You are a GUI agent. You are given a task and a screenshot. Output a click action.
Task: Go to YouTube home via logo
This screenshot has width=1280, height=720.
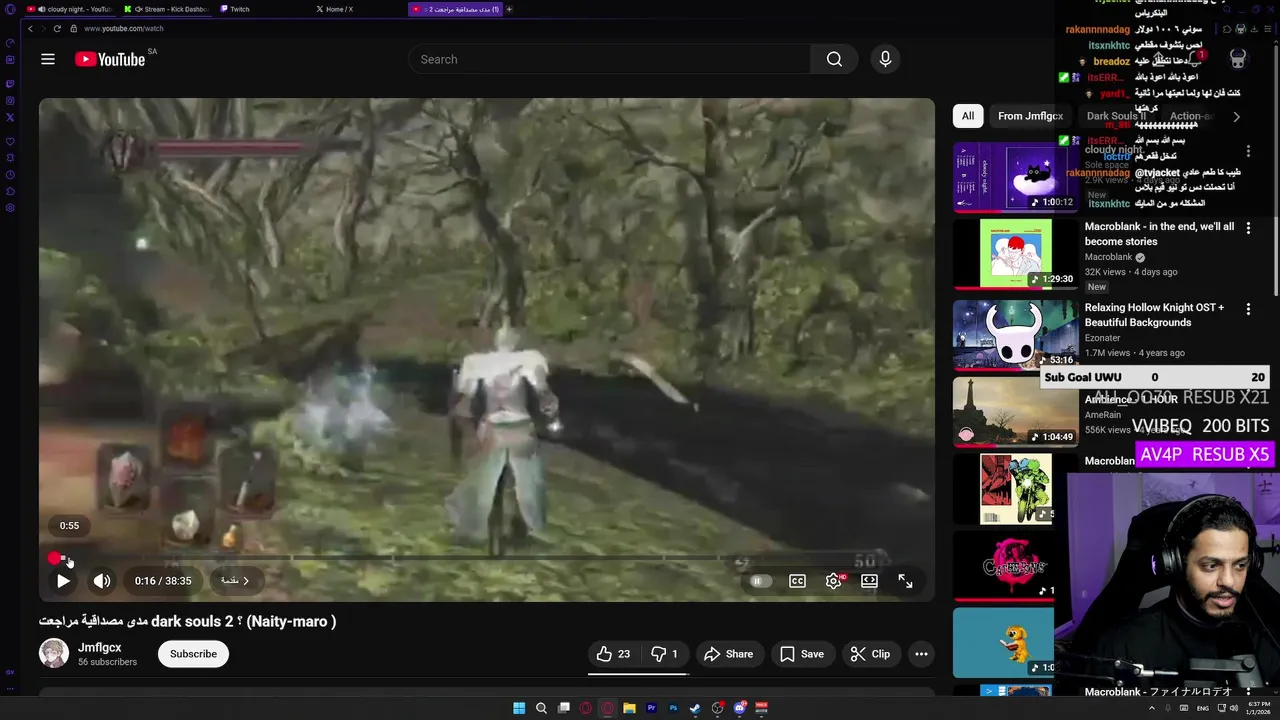pos(110,59)
